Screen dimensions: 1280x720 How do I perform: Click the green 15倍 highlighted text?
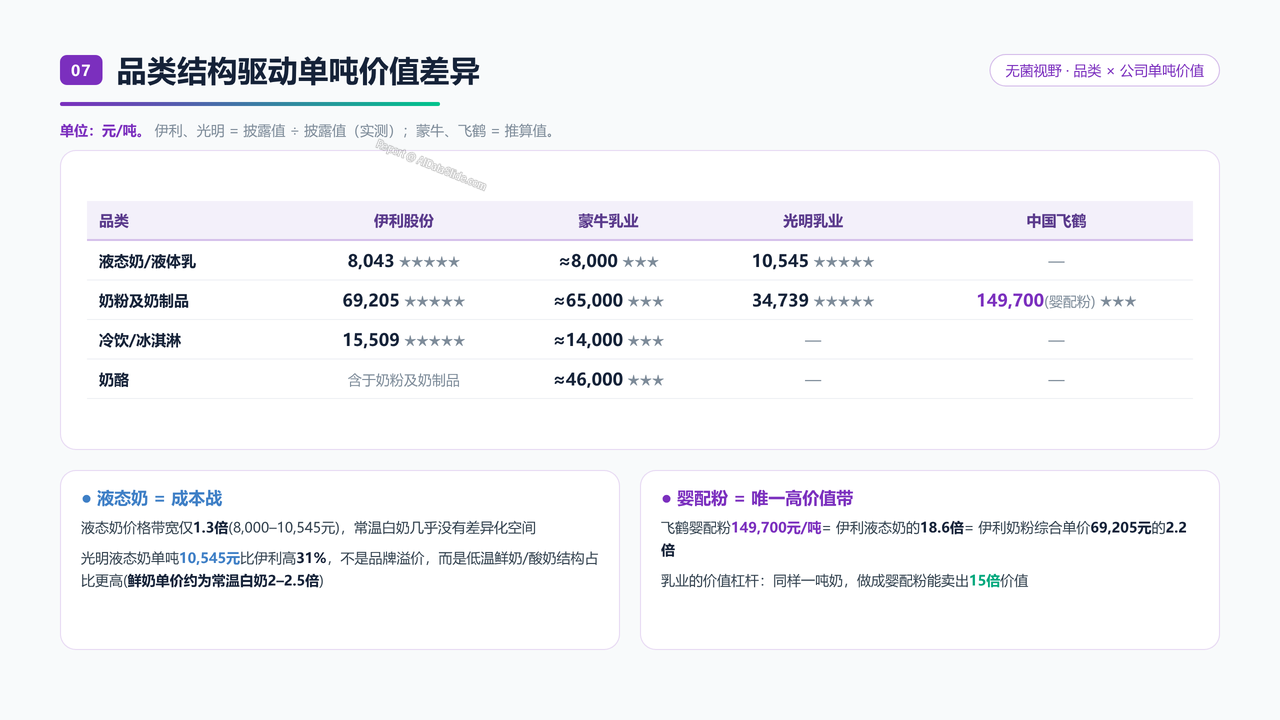985,580
